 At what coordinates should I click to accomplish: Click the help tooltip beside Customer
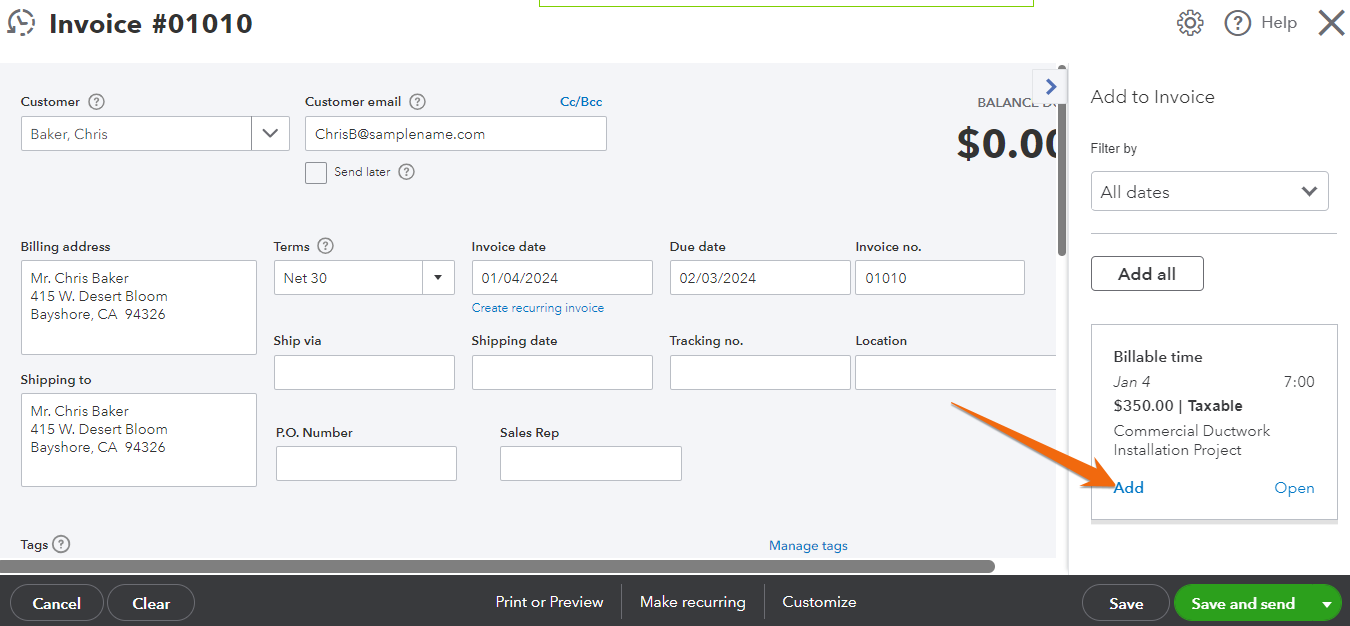tap(95, 101)
